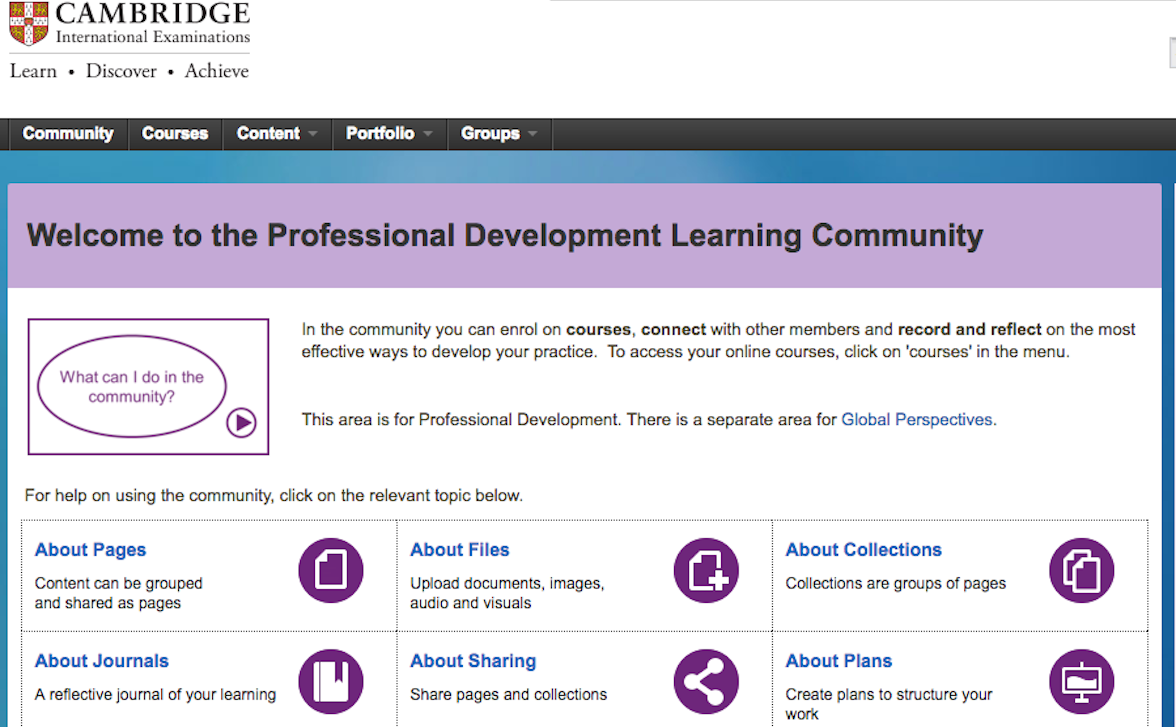Click 'Share pages and collections' text
Image resolution: width=1176 pixels, height=727 pixels.
(x=508, y=695)
